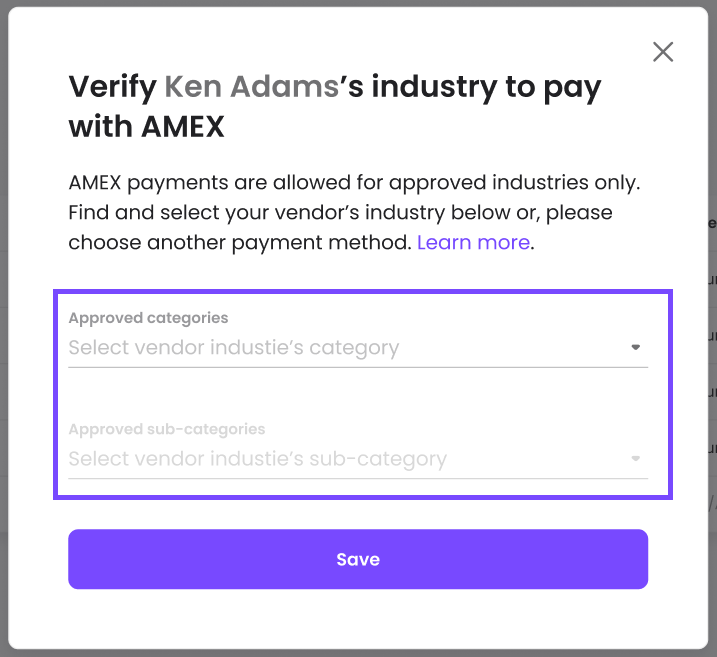717x657 pixels.
Task: Click the 'Verify … industry to pay' heading
Action: (335, 88)
